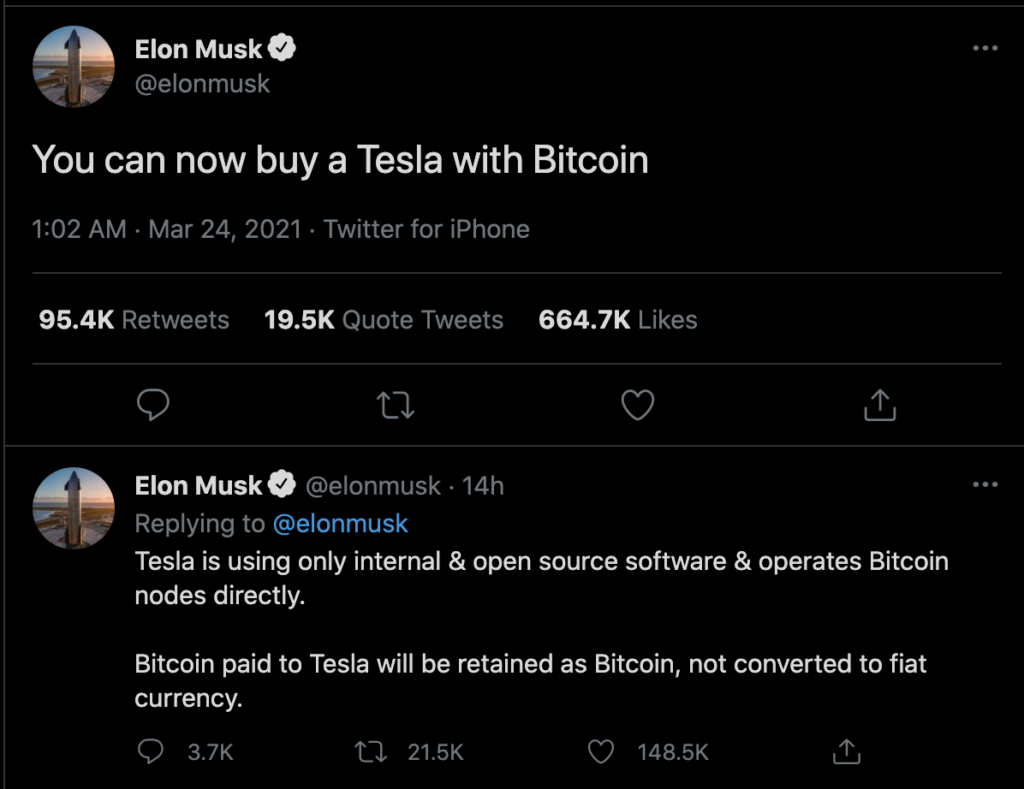The image size is (1024, 789).
Task: Open Elon Musk avatar on reply tweet
Action: 74,508
